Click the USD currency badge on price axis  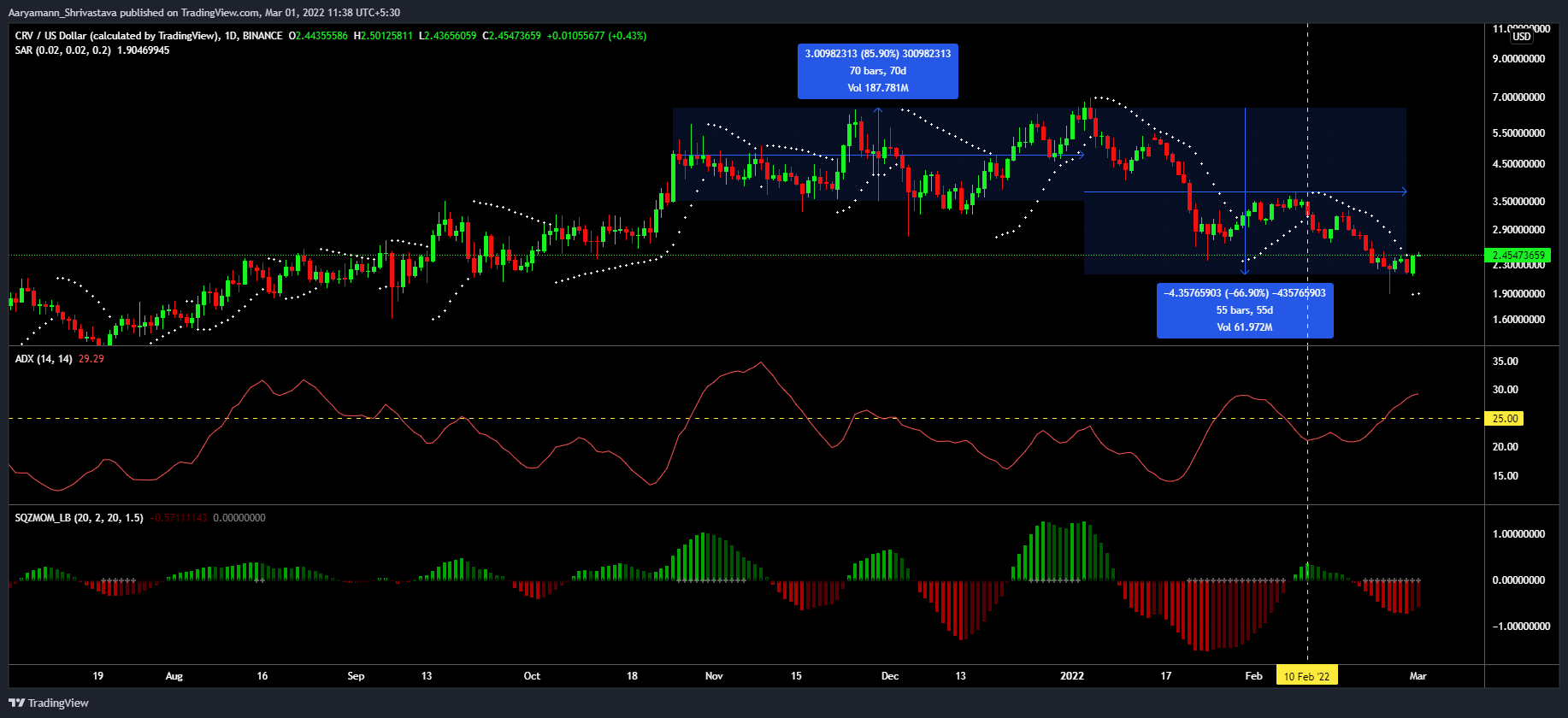[1522, 37]
